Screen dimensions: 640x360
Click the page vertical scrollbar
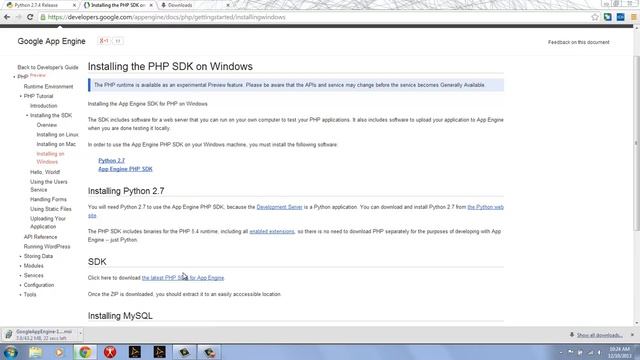click(x=636, y=143)
